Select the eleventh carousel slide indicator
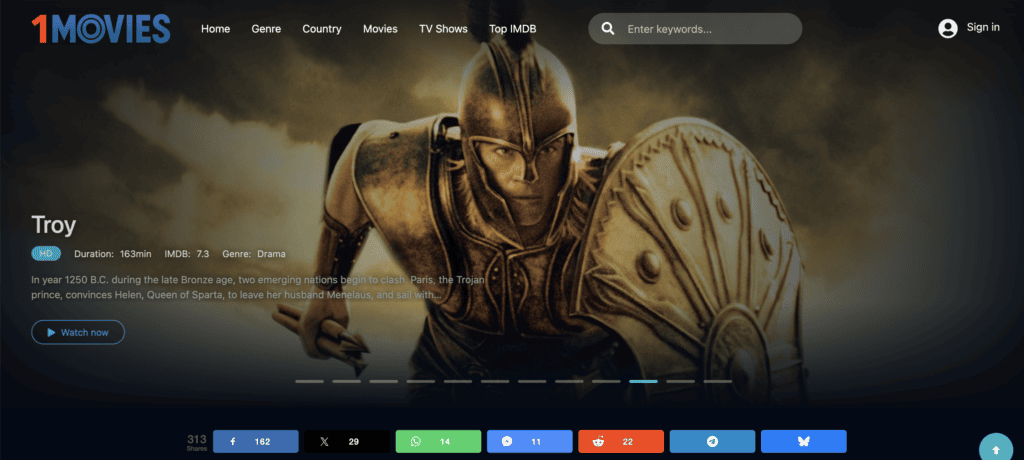This screenshot has width=1024, height=460. point(680,381)
